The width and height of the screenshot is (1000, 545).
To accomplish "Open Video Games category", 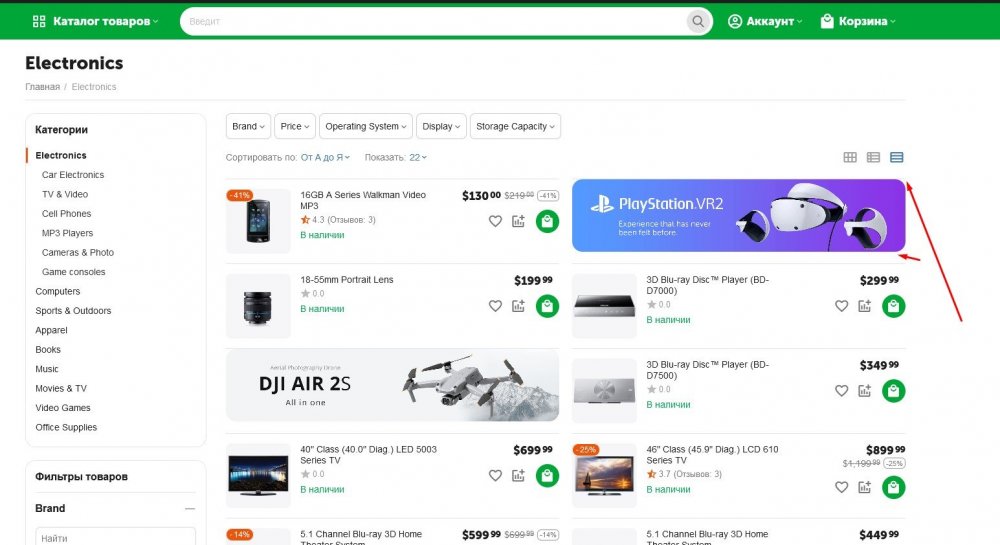I will 62,408.
